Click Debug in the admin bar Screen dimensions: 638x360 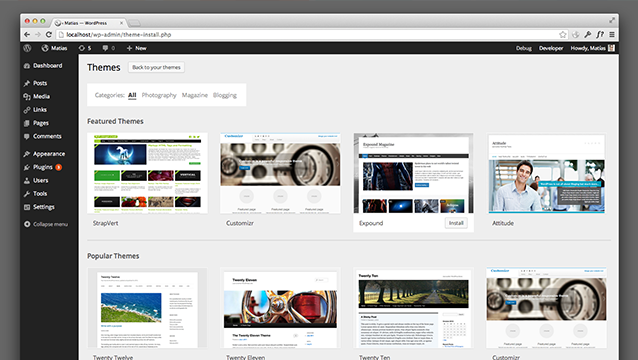[524, 48]
